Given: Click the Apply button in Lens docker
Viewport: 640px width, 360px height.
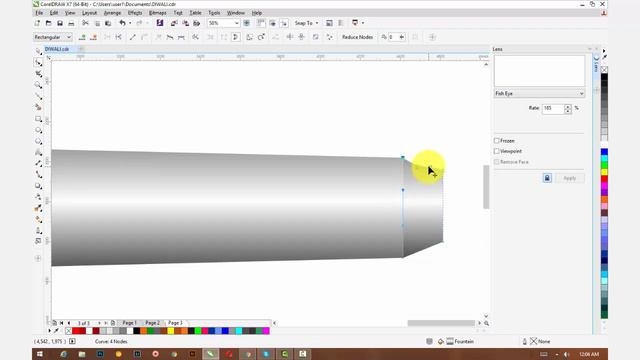Looking at the screenshot, I should coord(569,178).
